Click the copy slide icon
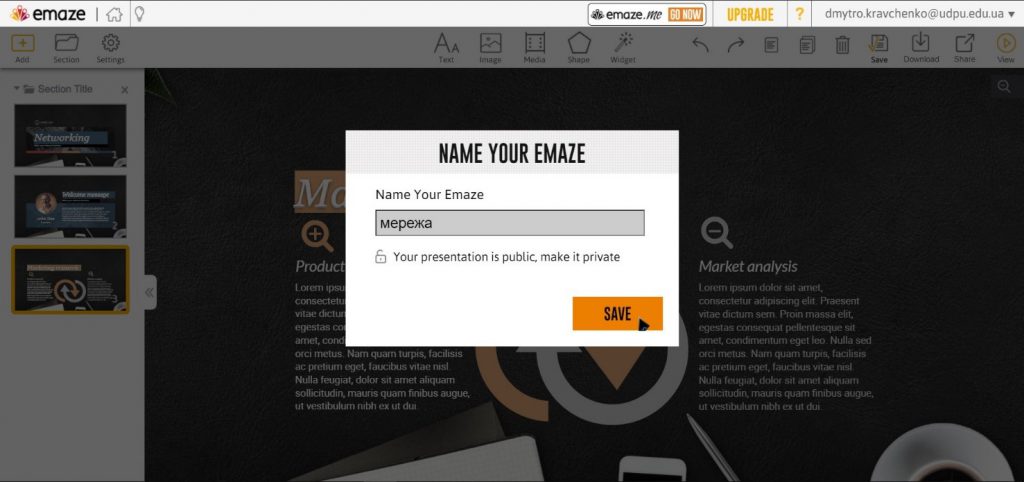Viewport: 1024px width, 482px height. [x=771, y=45]
